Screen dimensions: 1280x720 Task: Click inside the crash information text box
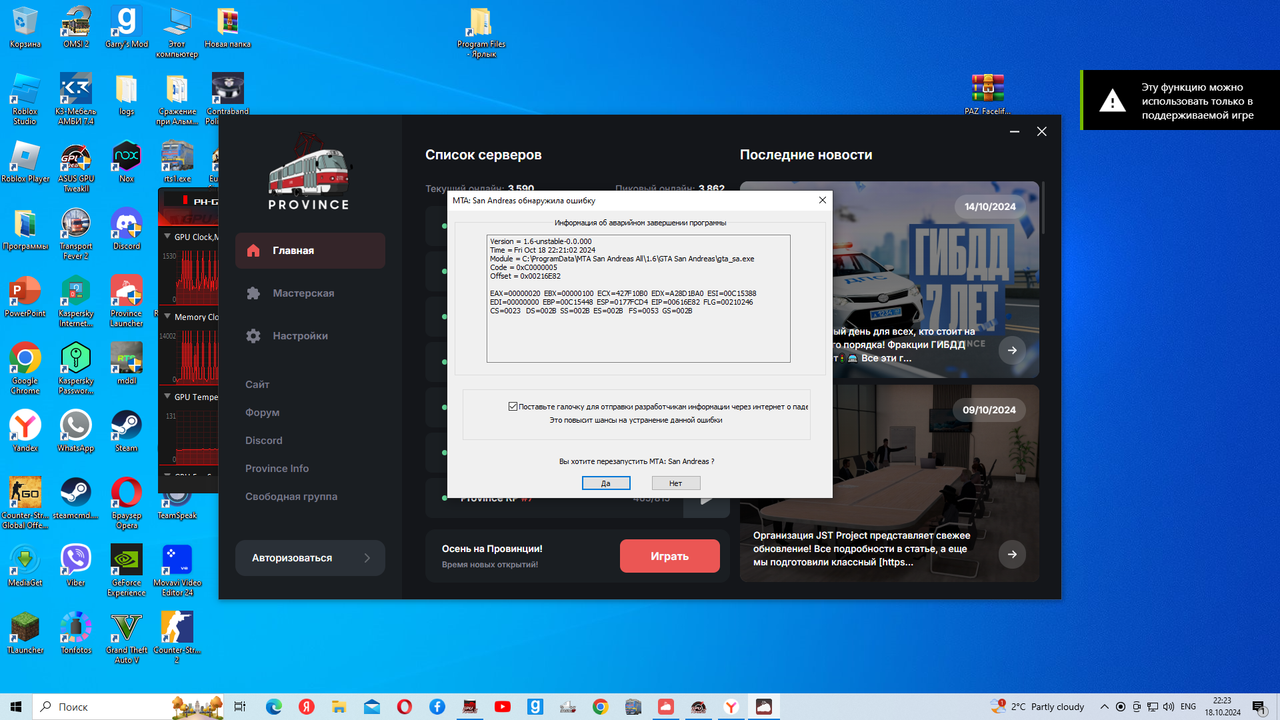pos(638,298)
